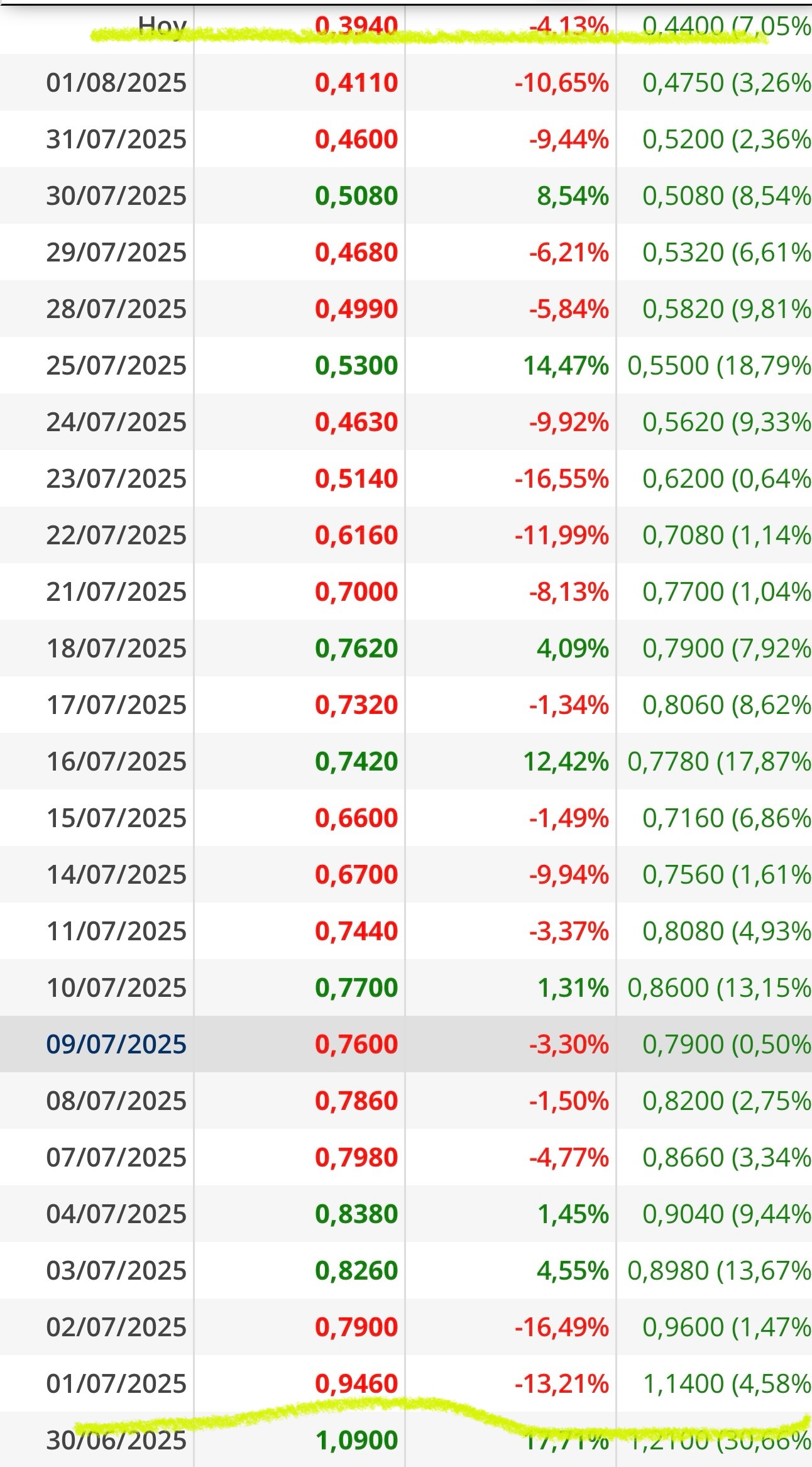Click the 8,54% change on 30/07/2025

coord(573,196)
